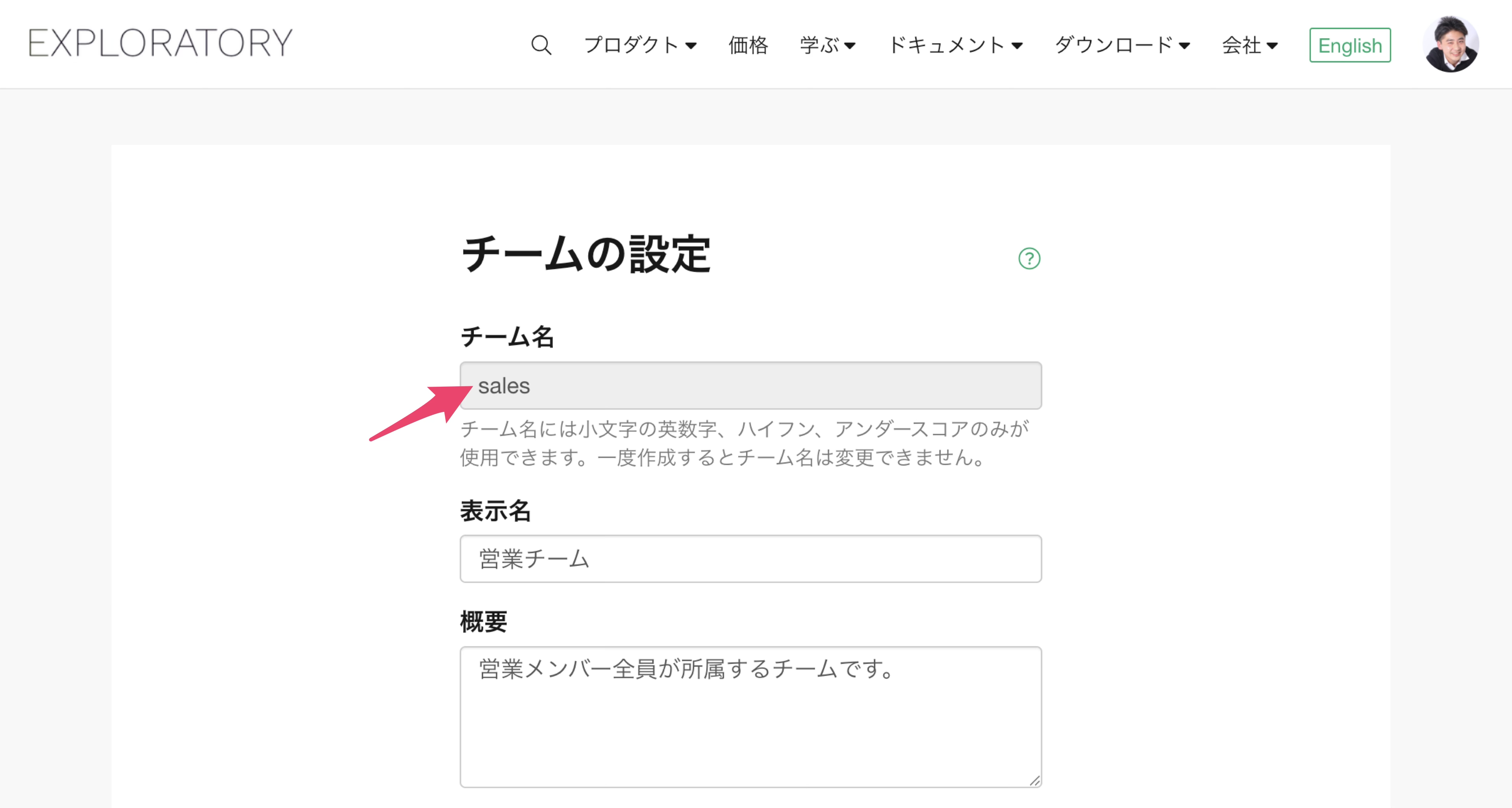Viewport: 1512px width, 808px height.
Task: Click the disabled team name field "sales"
Action: (751, 385)
